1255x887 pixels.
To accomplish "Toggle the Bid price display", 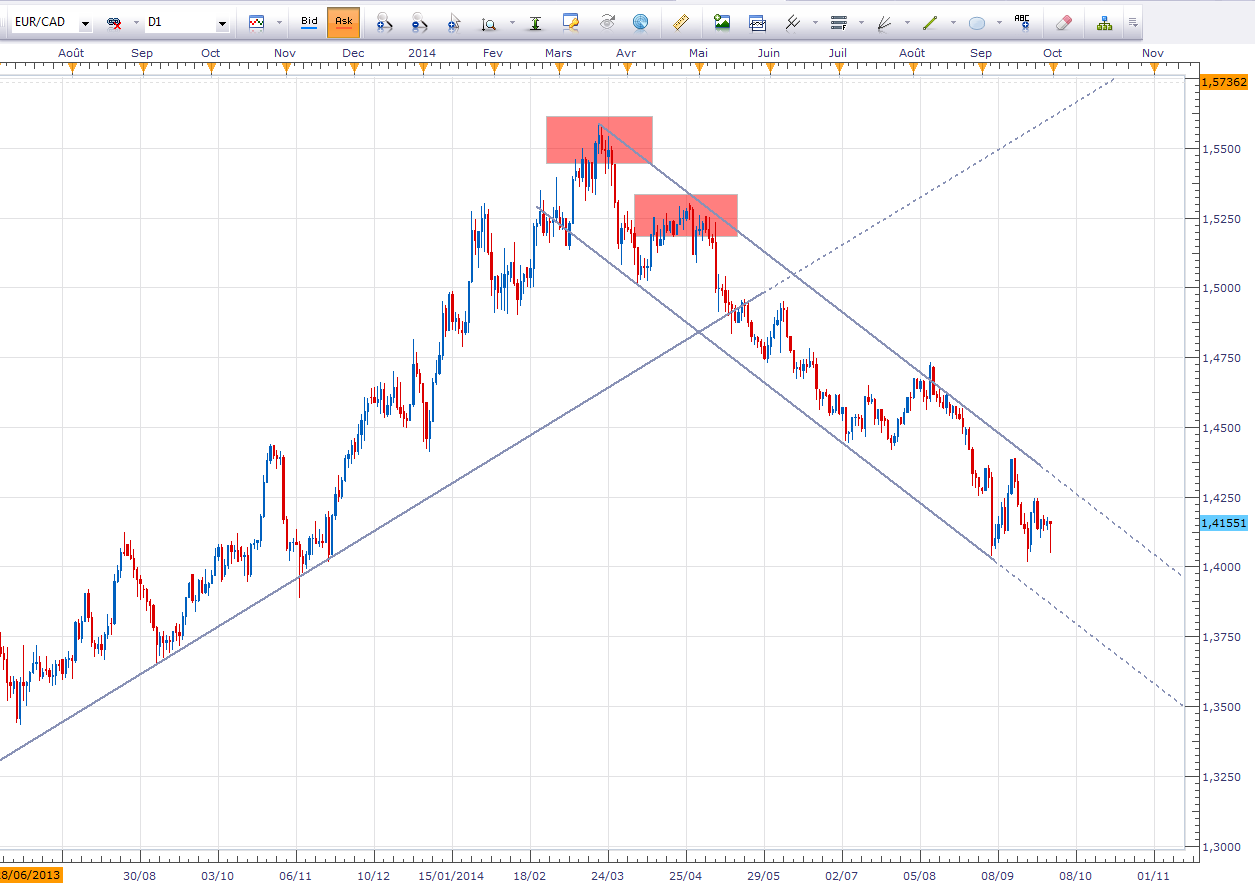I will [x=309, y=21].
